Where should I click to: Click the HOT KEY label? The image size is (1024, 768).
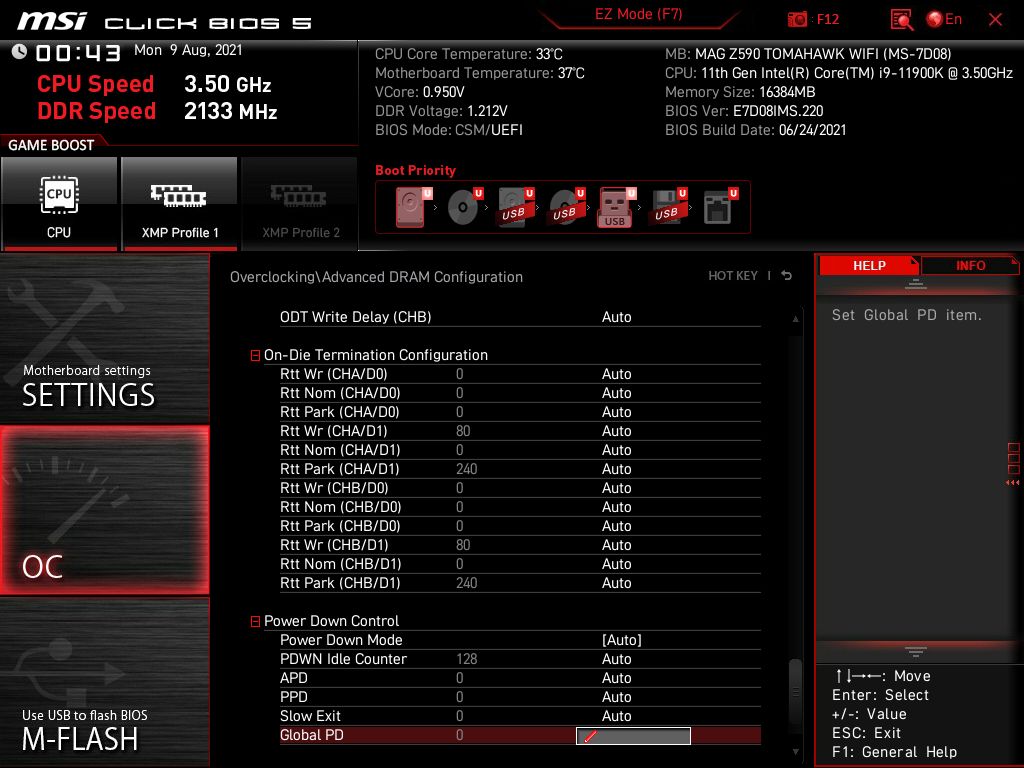coord(733,276)
